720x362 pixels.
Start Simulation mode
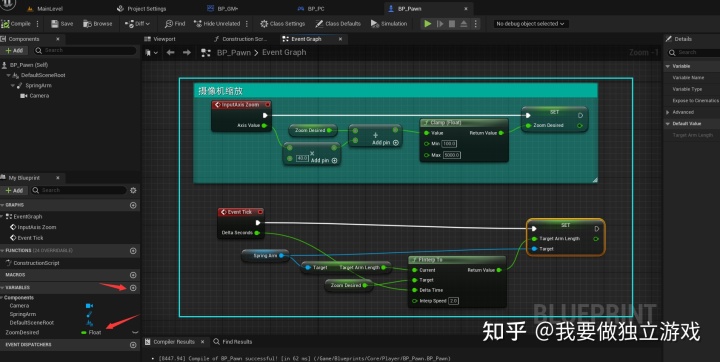click(x=388, y=23)
